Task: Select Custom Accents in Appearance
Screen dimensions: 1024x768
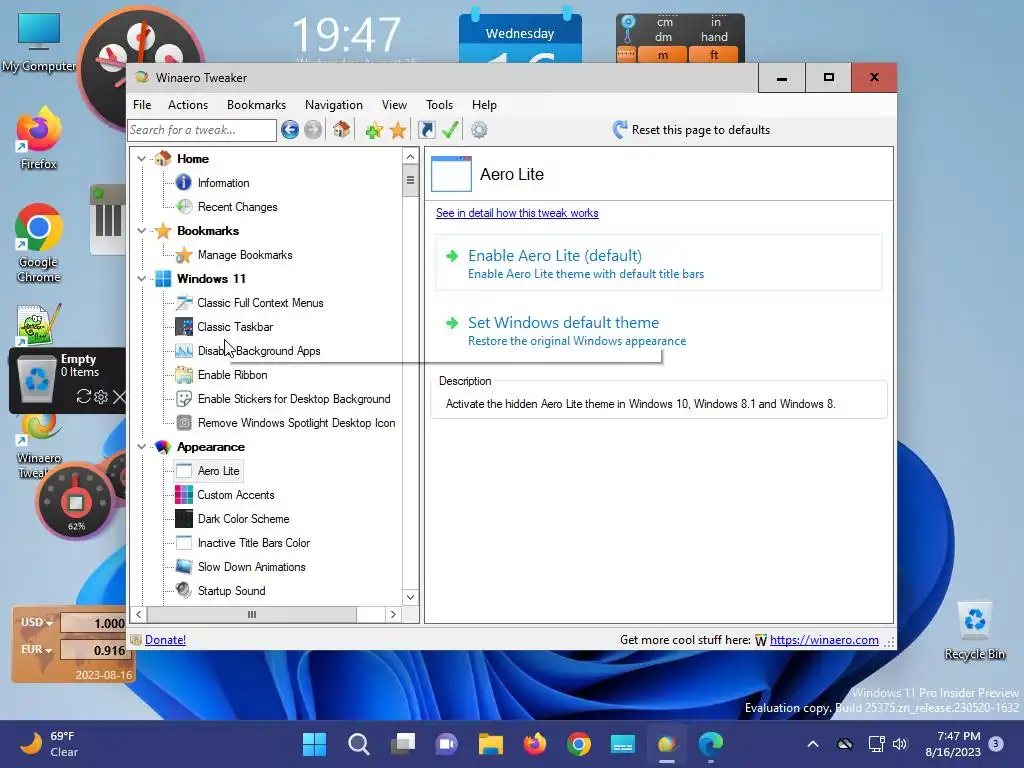Action: click(x=236, y=495)
